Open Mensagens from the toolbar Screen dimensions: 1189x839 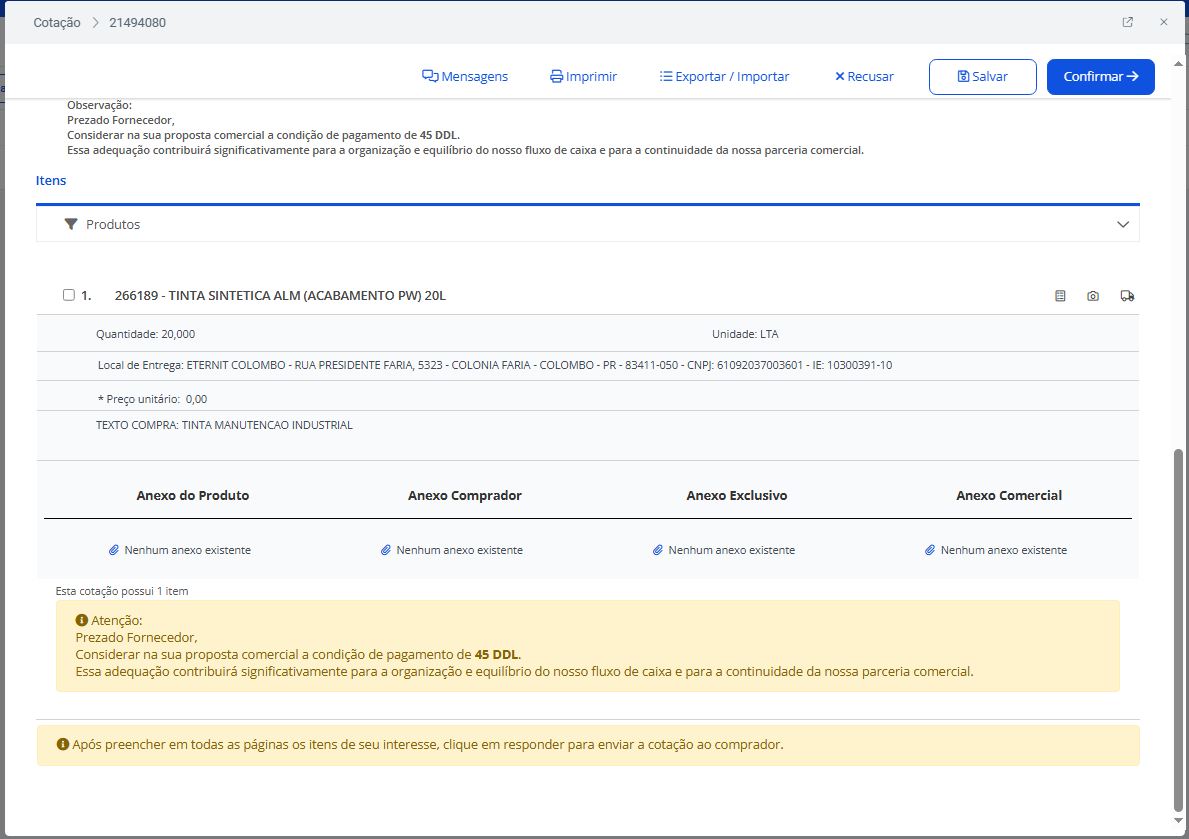pyautogui.click(x=465, y=77)
